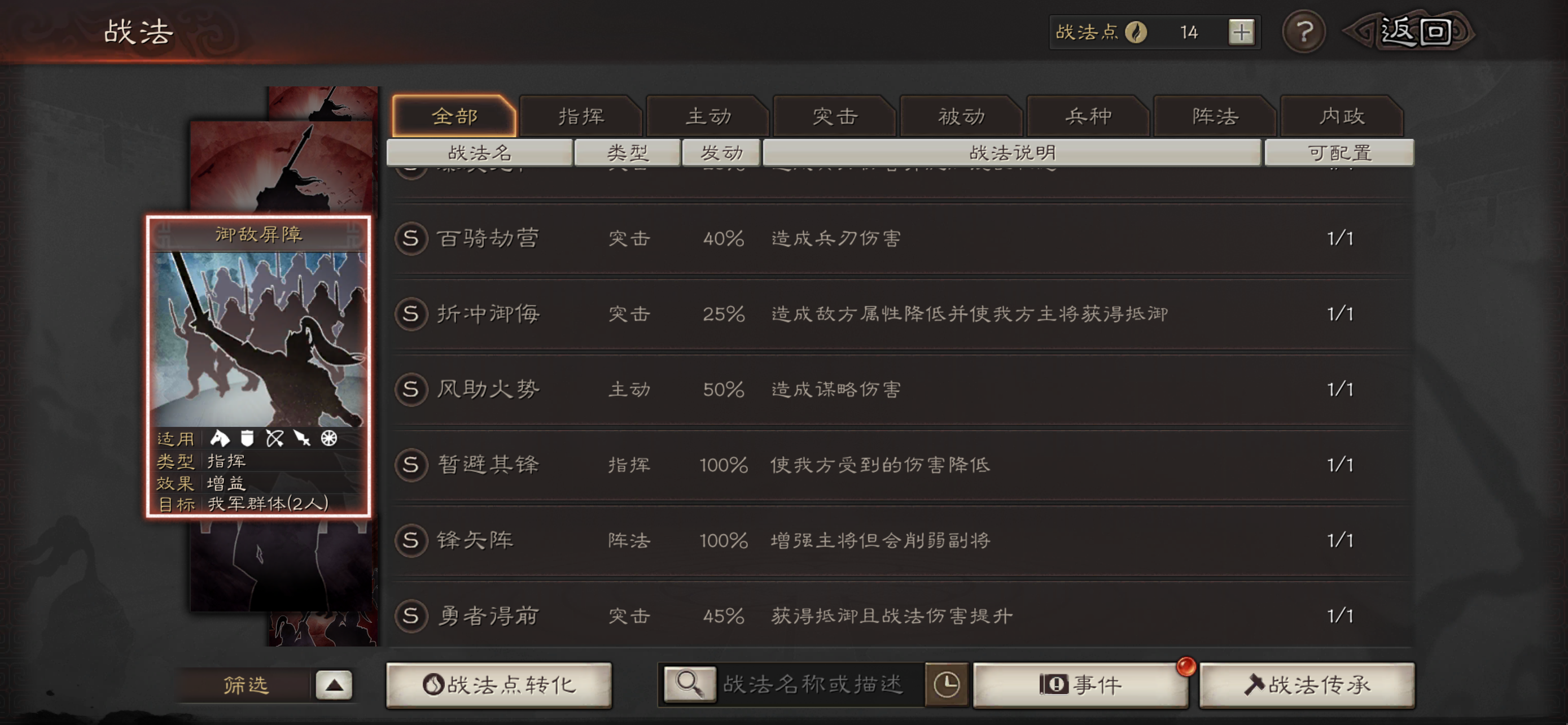The image size is (1568, 725).
Task: Switch to the 指挥 tab
Action: point(581,116)
